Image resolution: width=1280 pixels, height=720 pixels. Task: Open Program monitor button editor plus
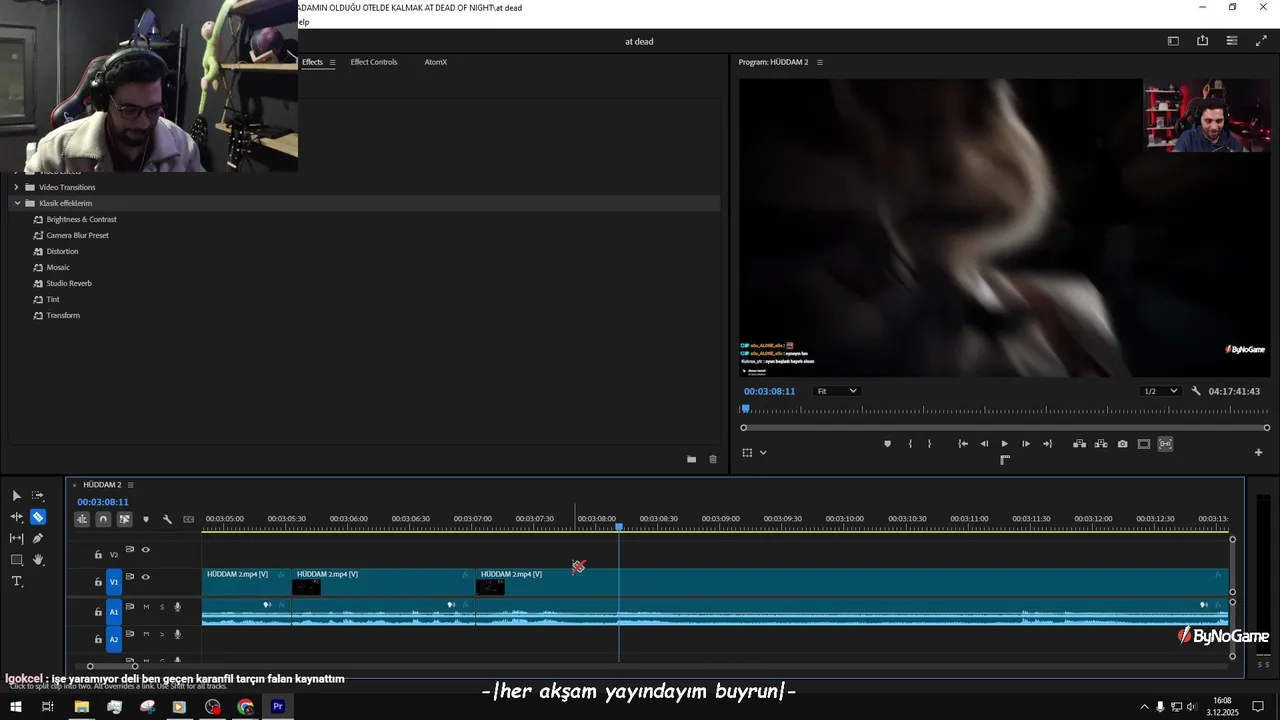click(1258, 452)
